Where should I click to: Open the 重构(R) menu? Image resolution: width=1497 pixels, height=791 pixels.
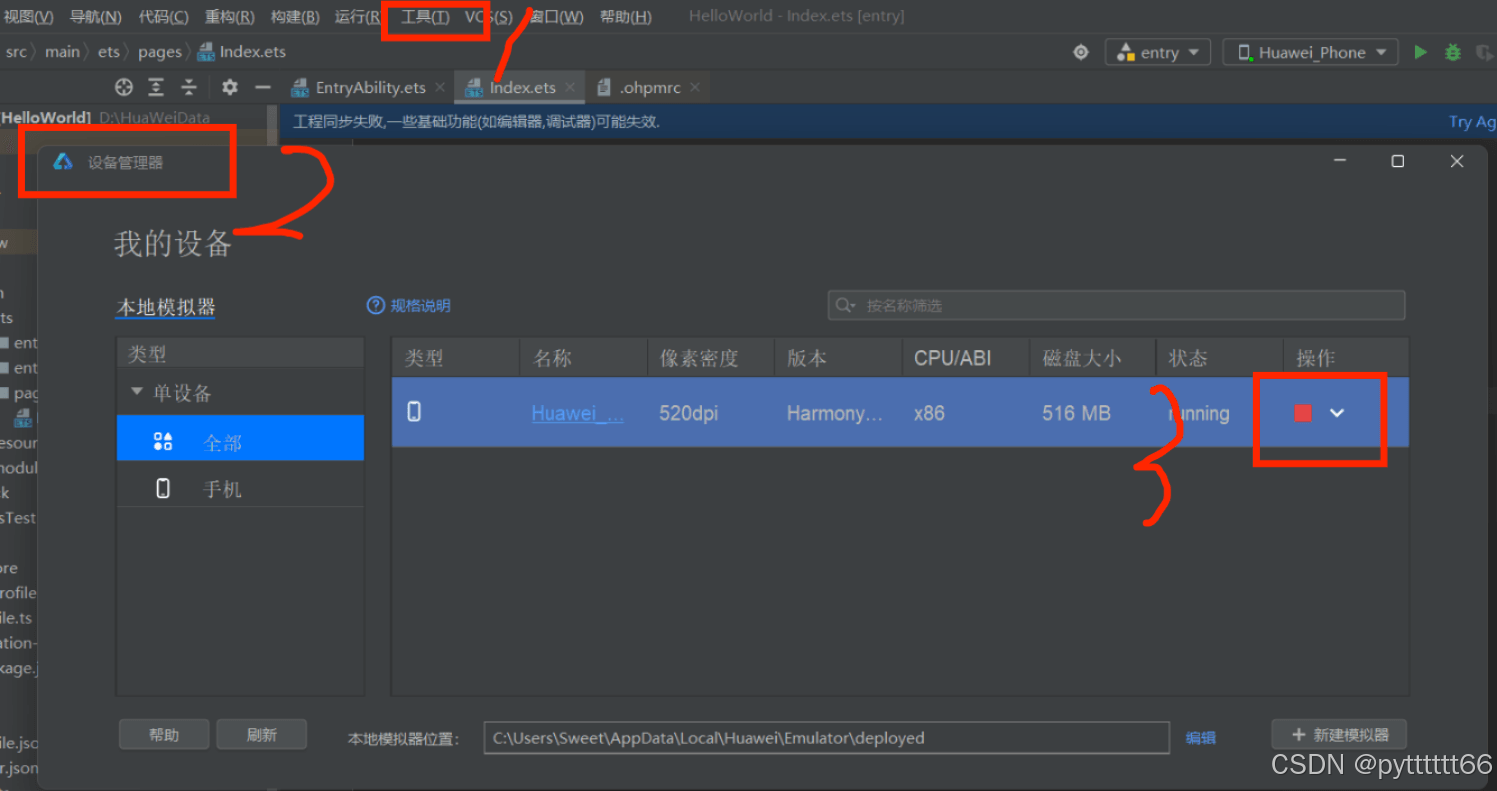pyautogui.click(x=230, y=17)
